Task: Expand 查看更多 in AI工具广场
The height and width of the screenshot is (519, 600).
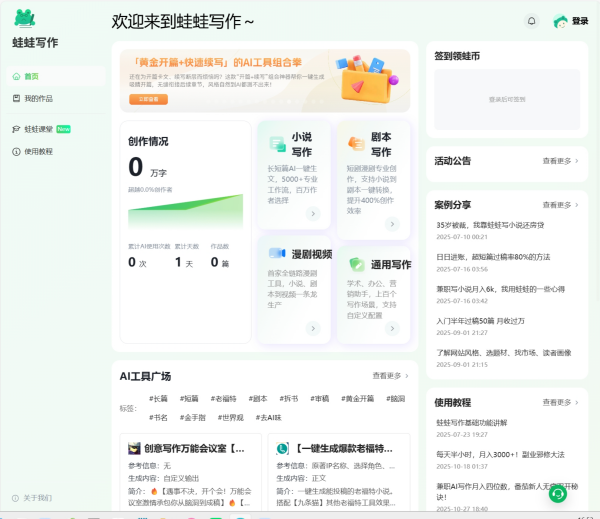Action: point(391,376)
